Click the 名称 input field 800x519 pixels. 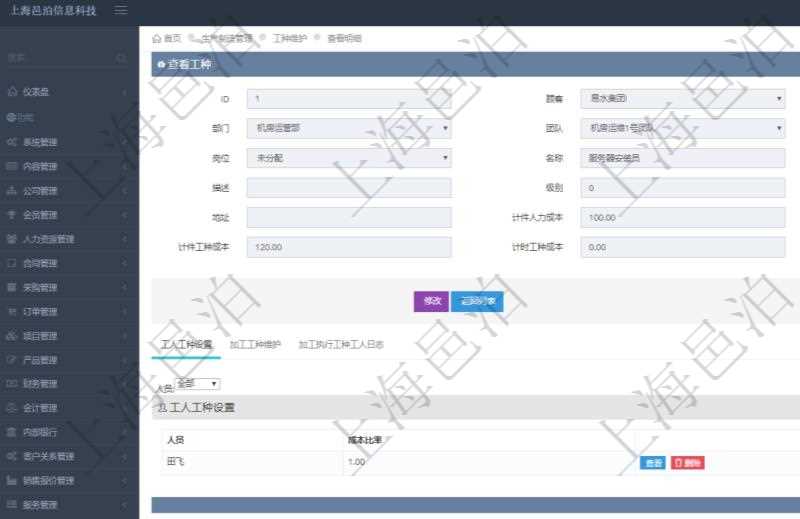tap(683, 158)
